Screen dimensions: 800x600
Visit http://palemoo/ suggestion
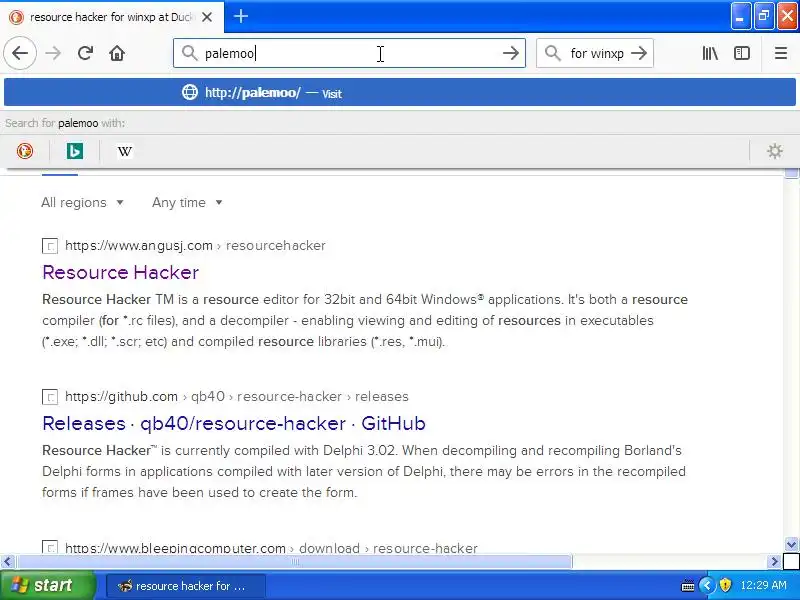click(x=400, y=92)
